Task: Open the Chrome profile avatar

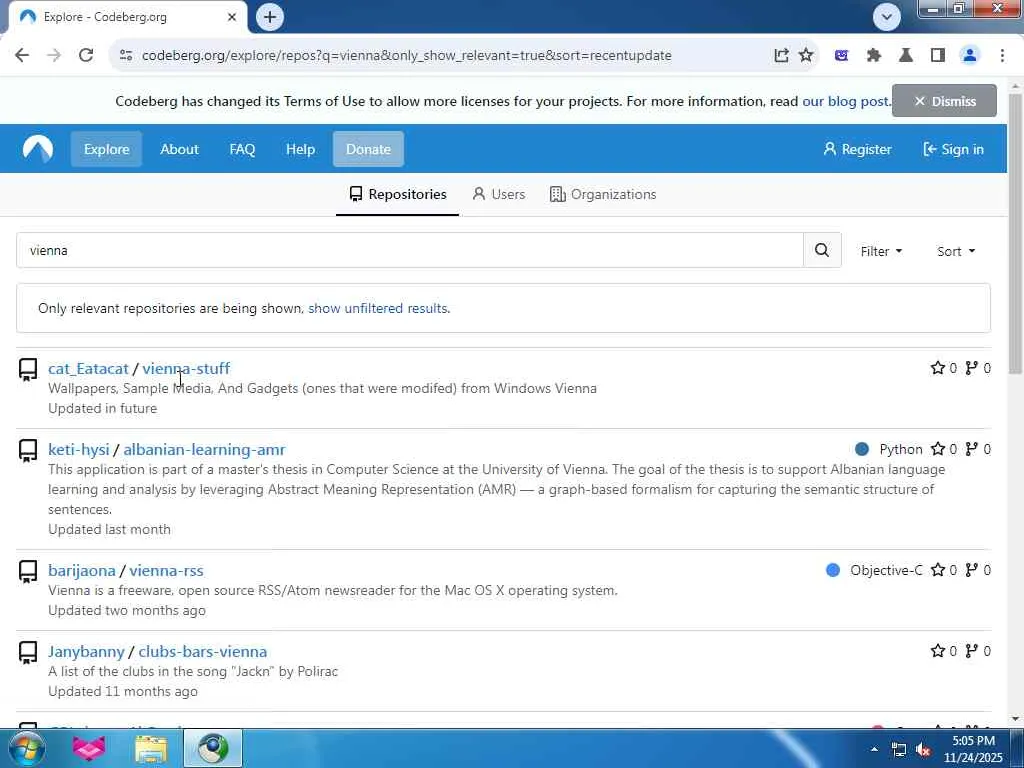Action: (970, 56)
